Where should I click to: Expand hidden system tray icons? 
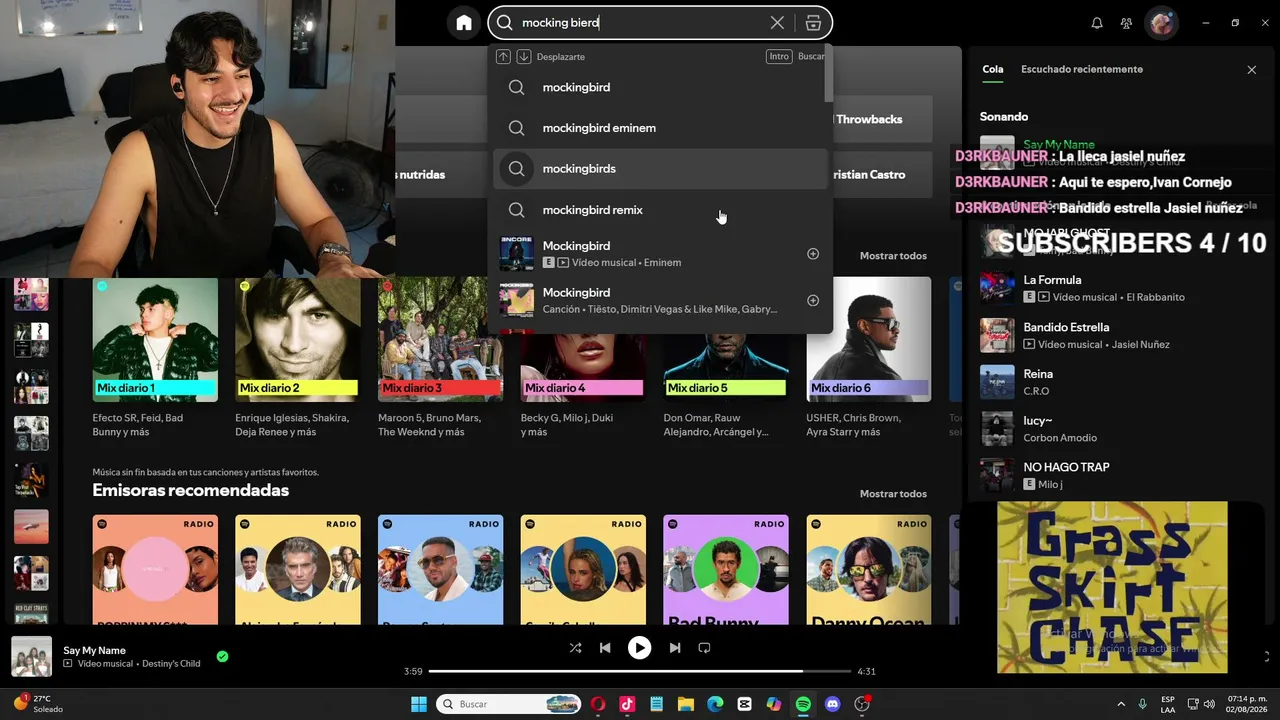[x=1120, y=704]
